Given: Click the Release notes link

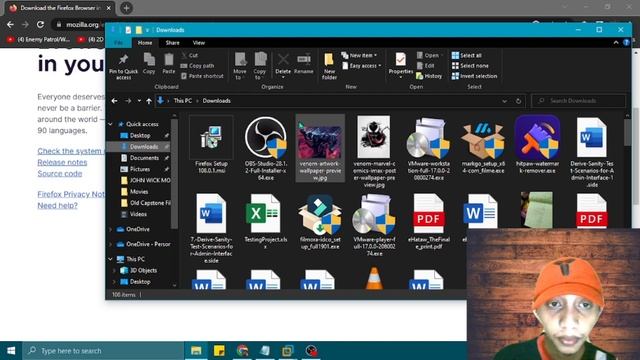Looking at the screenshot, I should pyautogui.click(x=62, y=162).
